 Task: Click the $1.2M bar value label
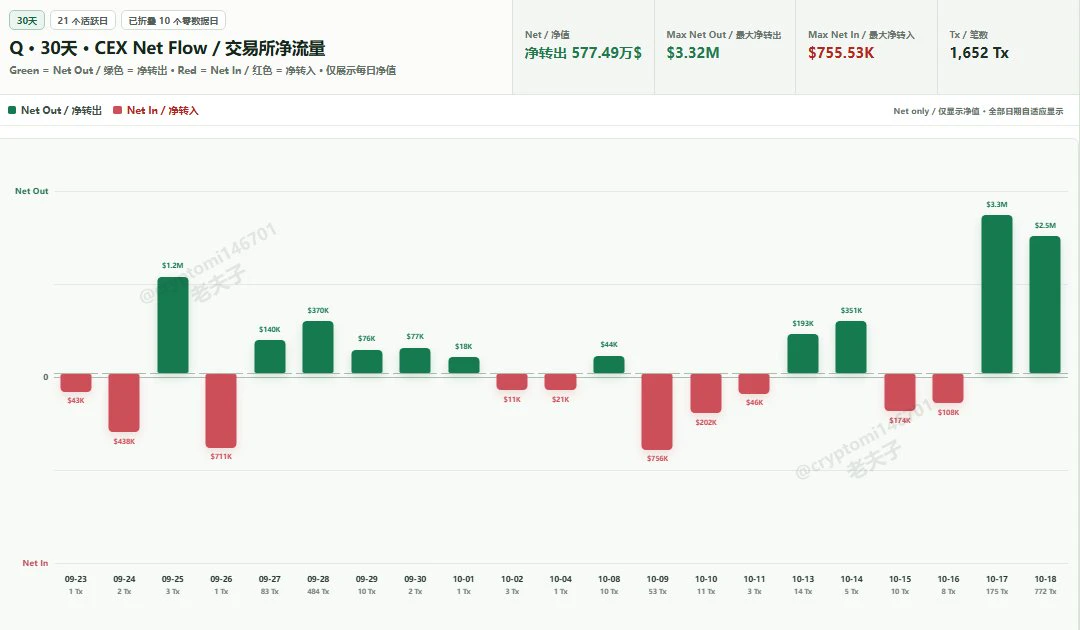pos(173,265)
